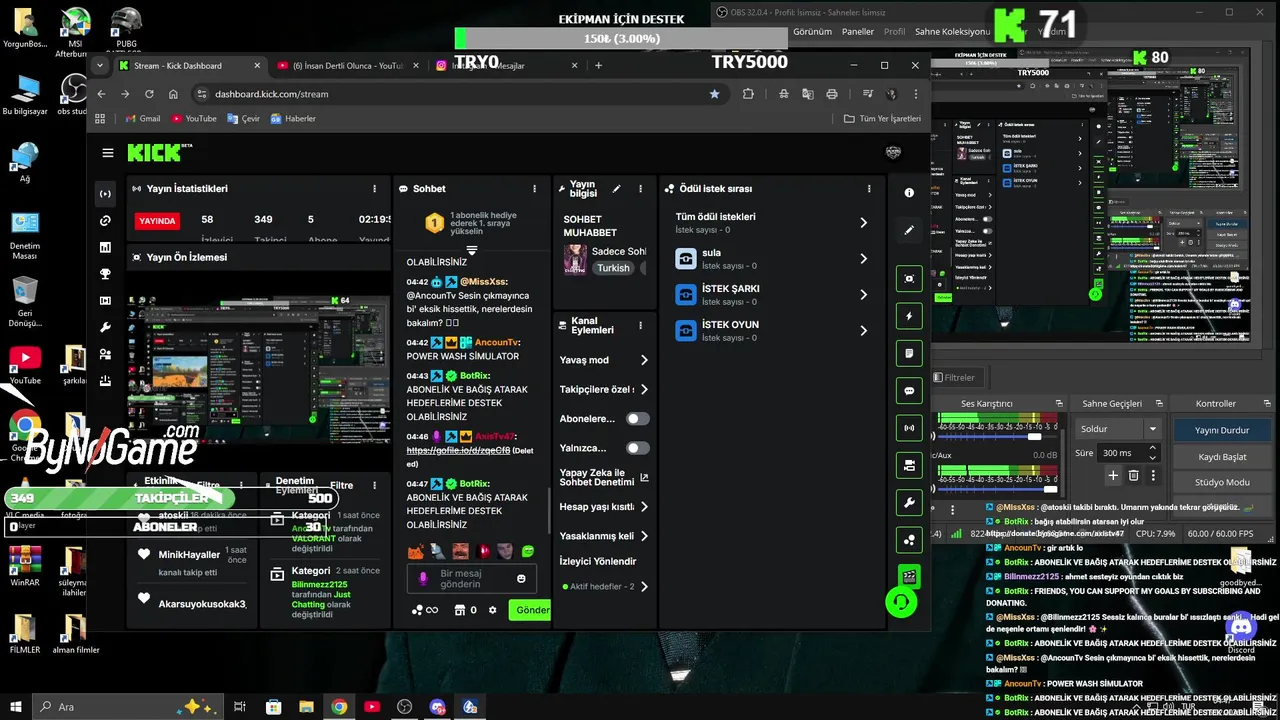This screenshot has height=720, width=1280.
Task: Open the users icon in Kick sidebar
Action: 105,354
